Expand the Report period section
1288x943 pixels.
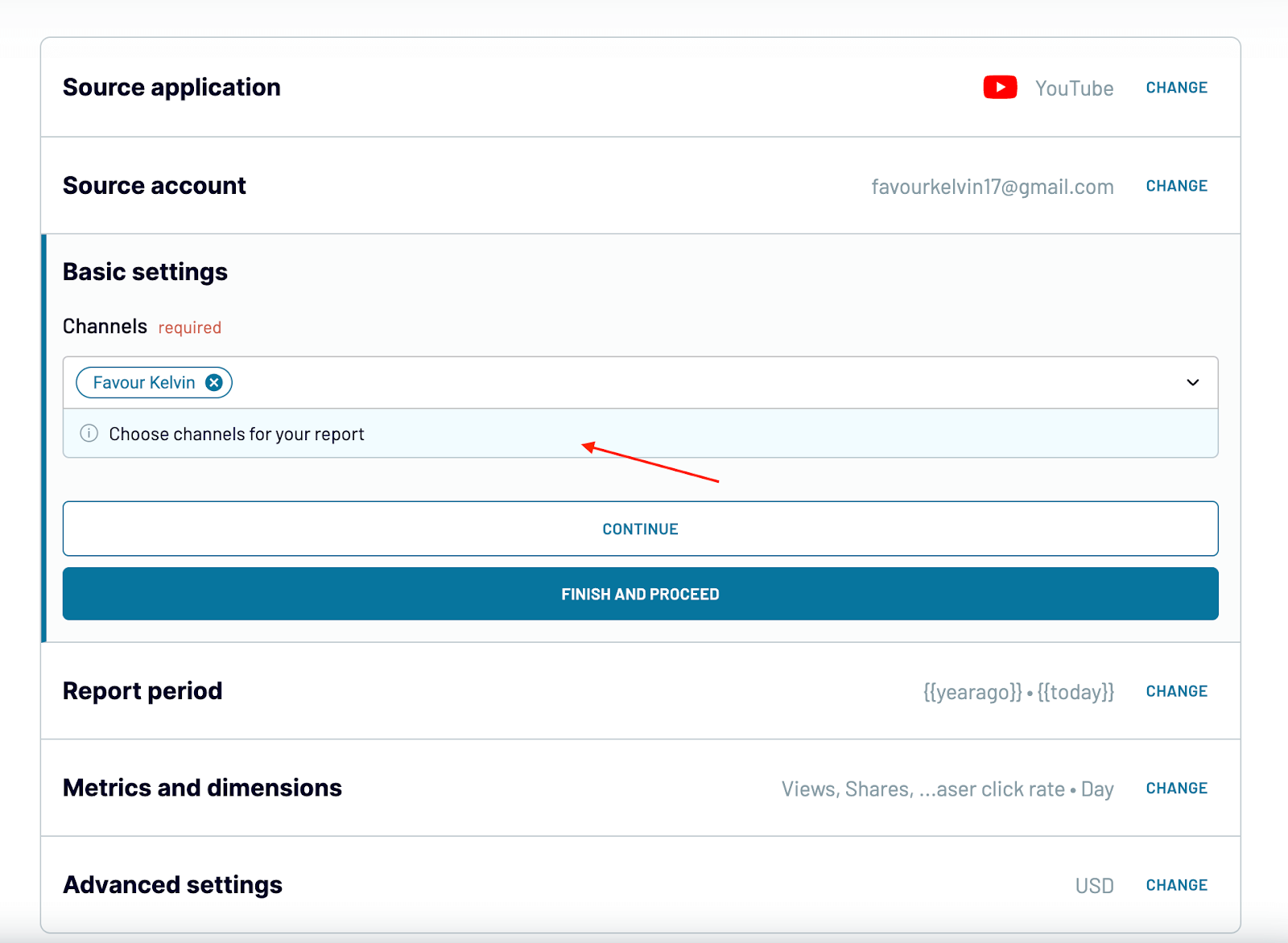tap(142, 691)
